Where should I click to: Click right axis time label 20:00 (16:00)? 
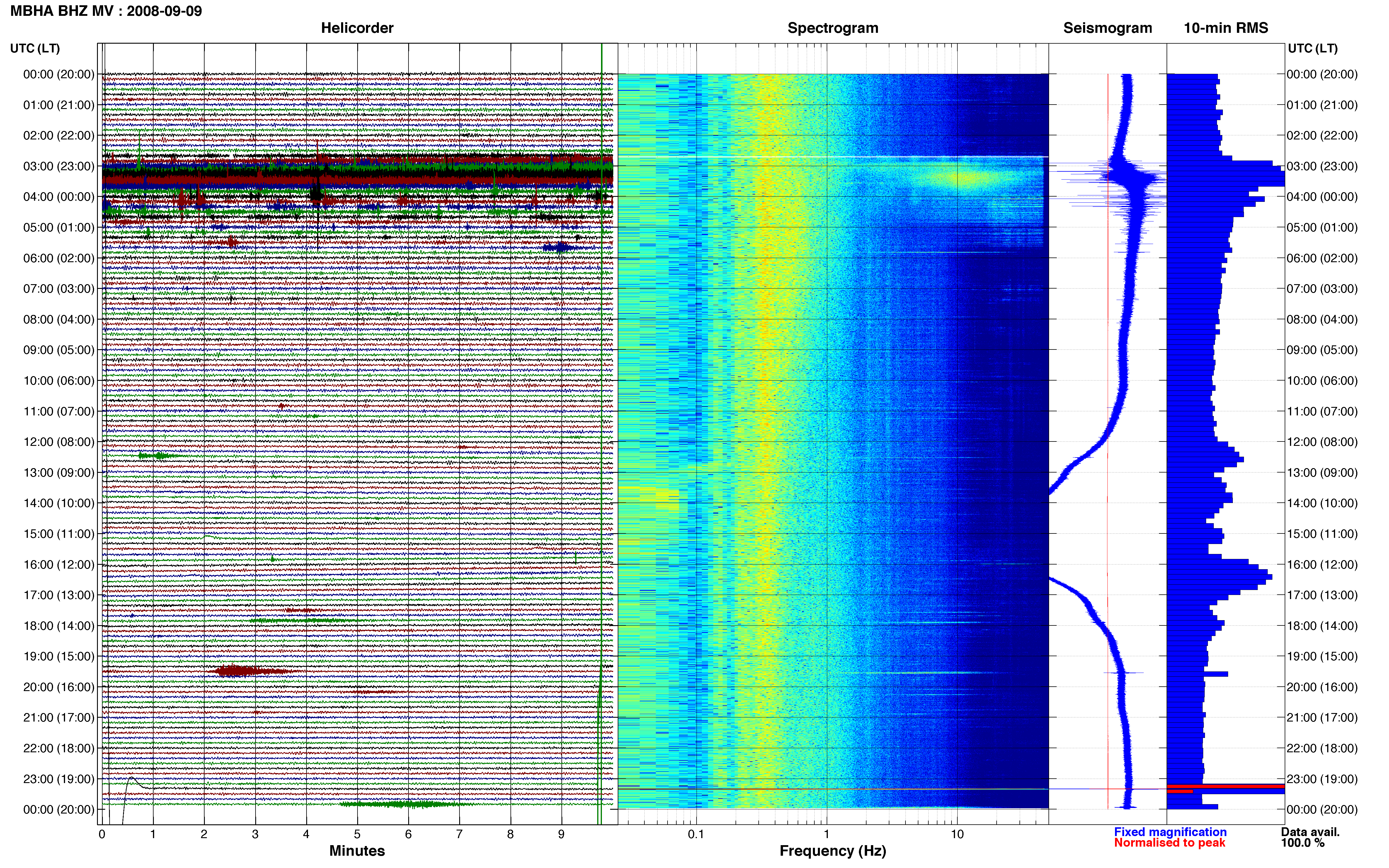pyautogui.click(x=1322, y=687)
